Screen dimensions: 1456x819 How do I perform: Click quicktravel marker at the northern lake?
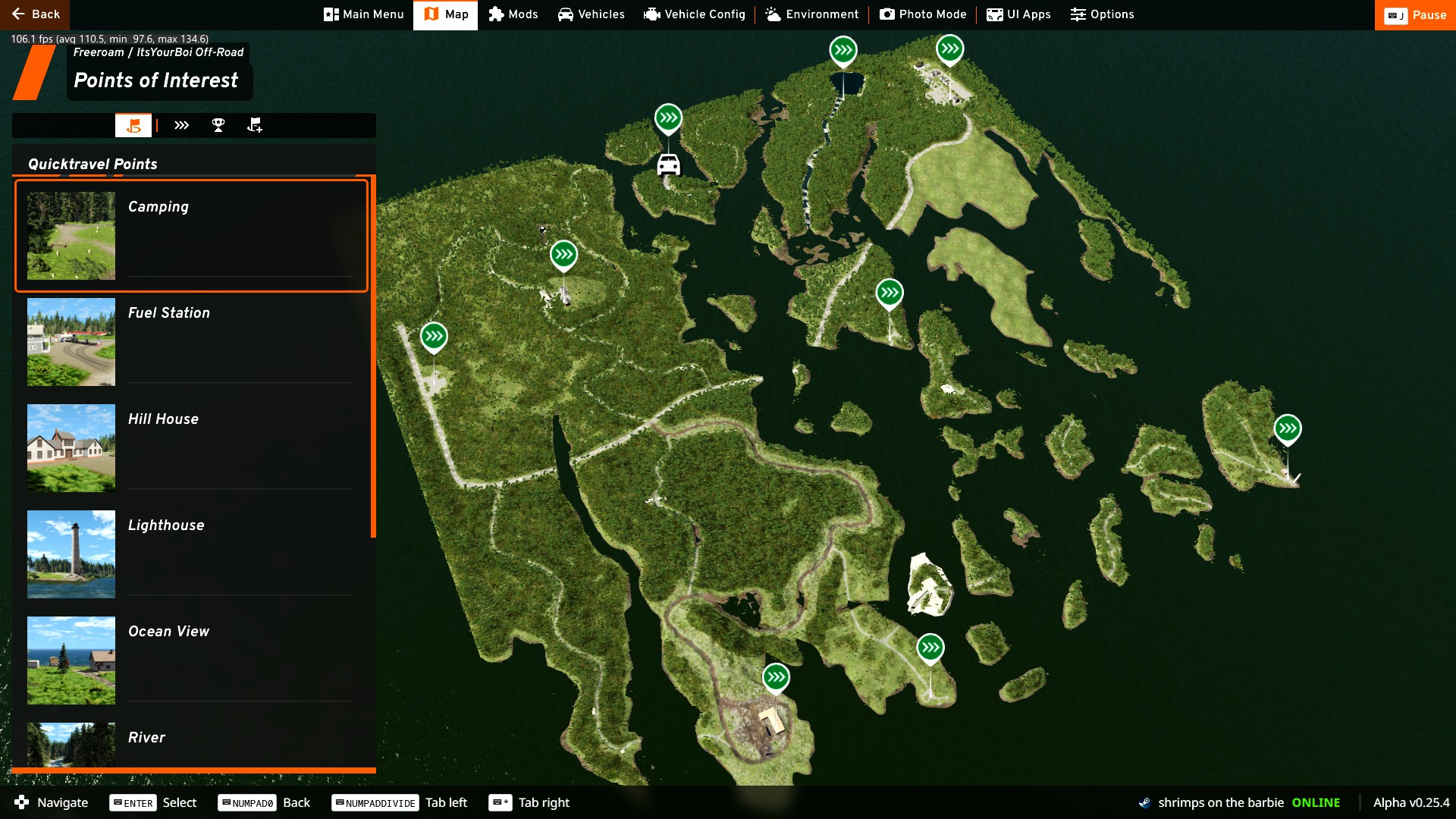[x=843, y=52]
